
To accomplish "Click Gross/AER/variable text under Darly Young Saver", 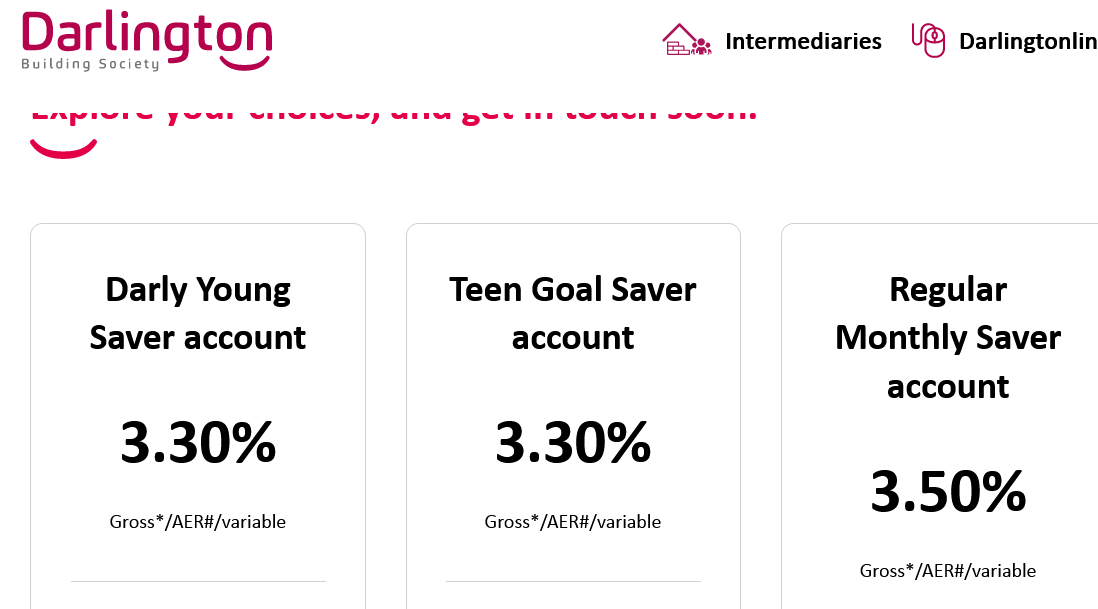I will tap(197, 522).
